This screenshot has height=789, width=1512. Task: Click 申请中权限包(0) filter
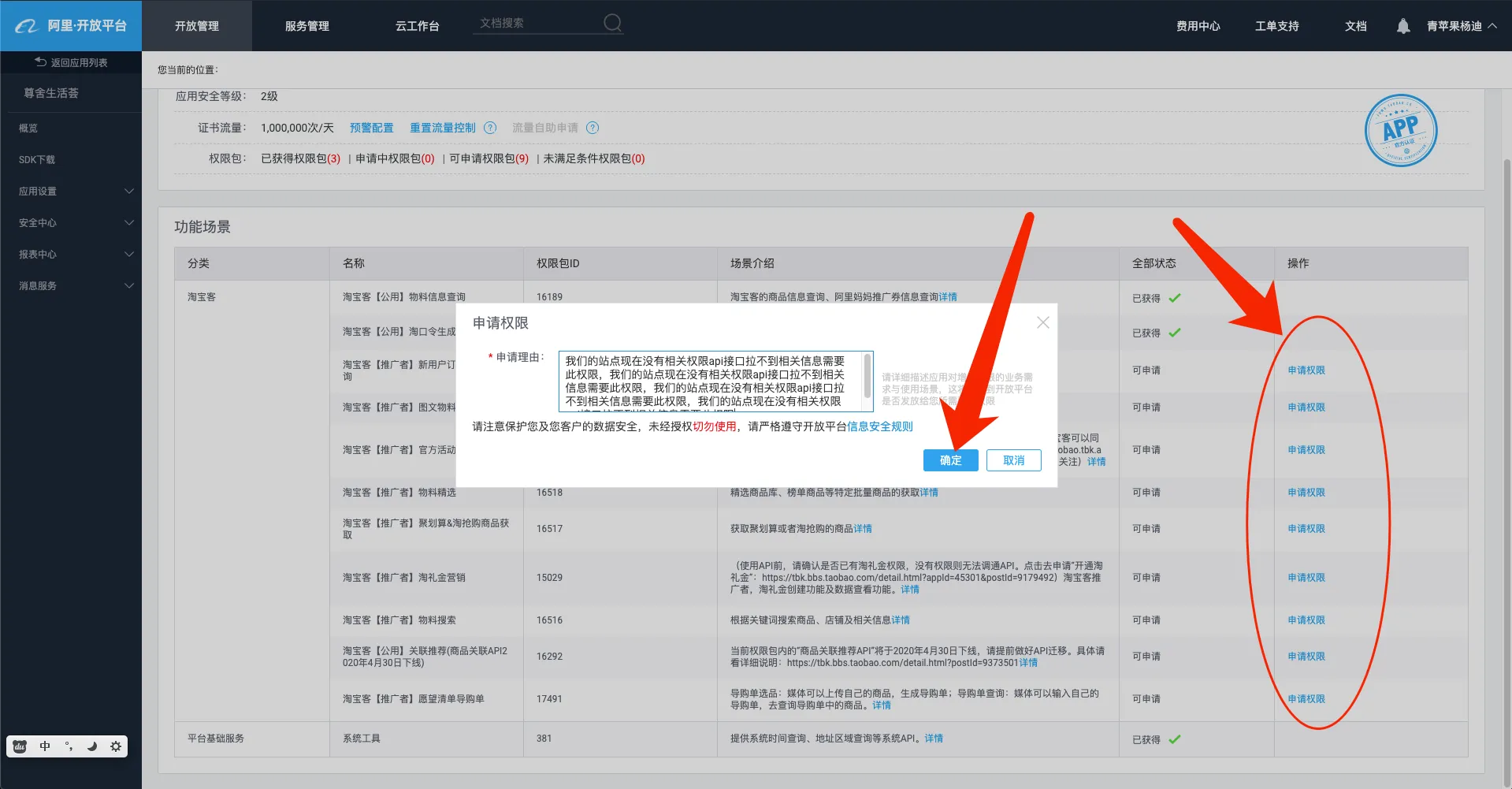tap(395, 158)
